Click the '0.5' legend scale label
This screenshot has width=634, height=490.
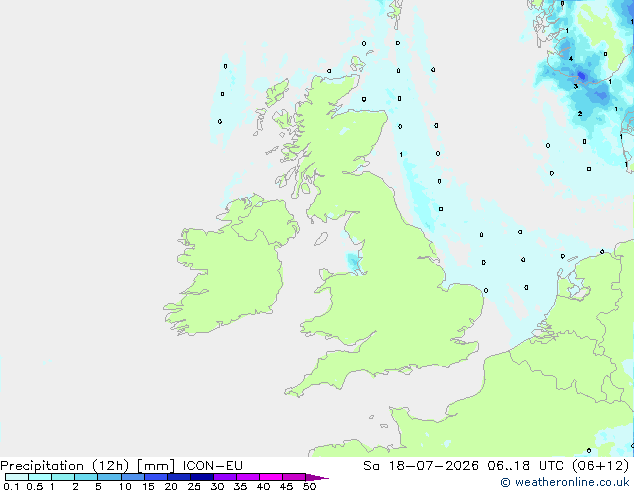point(34,486)
